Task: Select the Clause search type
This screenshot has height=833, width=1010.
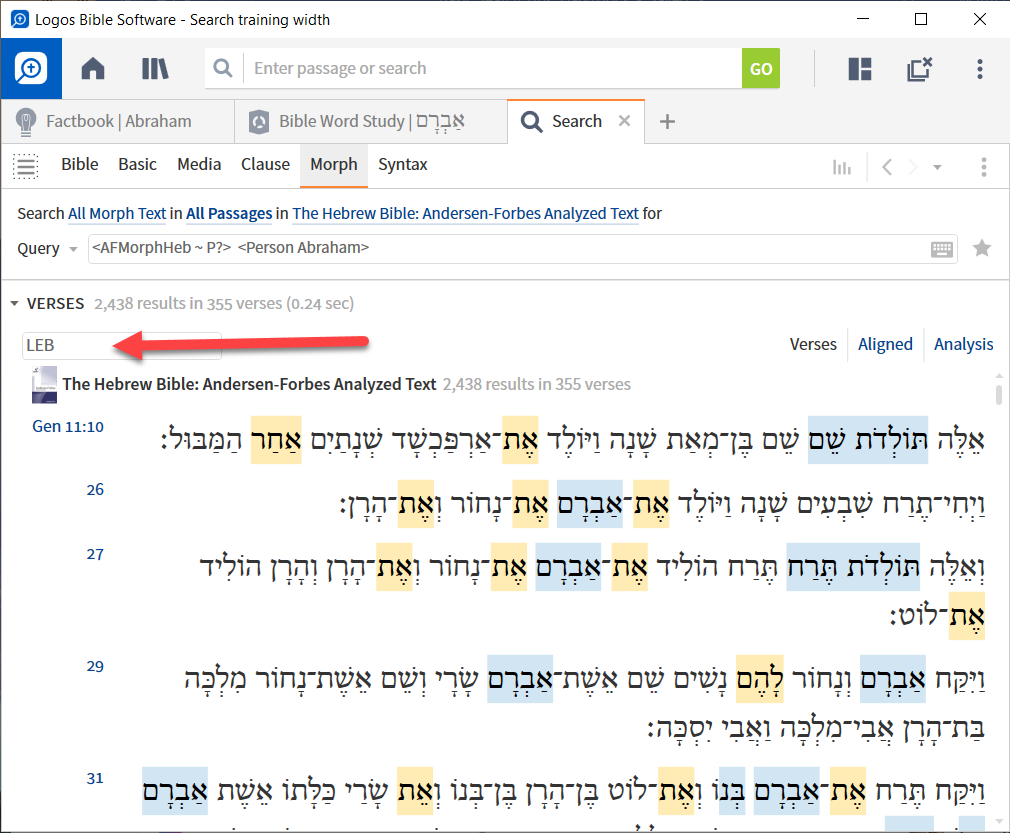Action: 265,164
